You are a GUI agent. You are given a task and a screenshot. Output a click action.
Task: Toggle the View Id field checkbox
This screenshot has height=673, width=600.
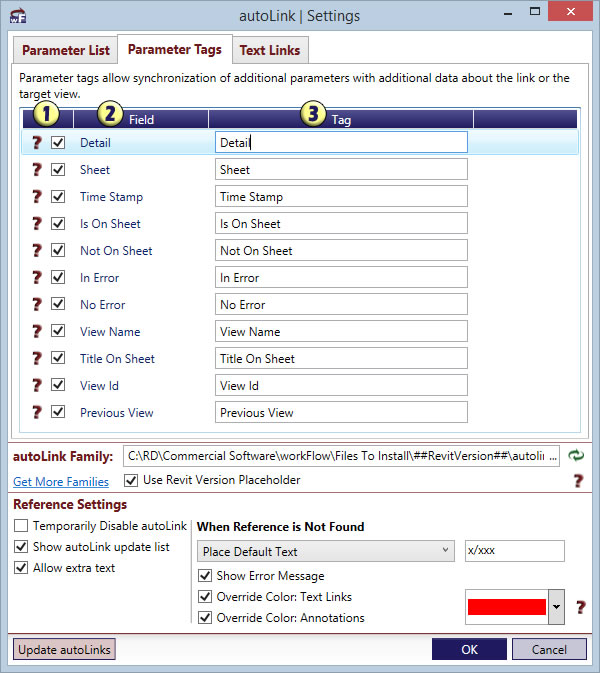click(x=58, y=386)
